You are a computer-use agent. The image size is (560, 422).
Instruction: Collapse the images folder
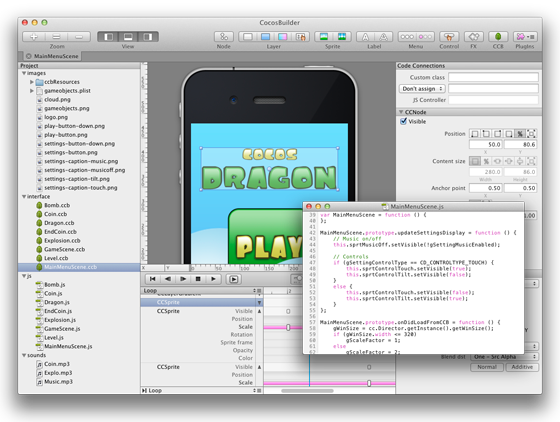click(24, 73)
